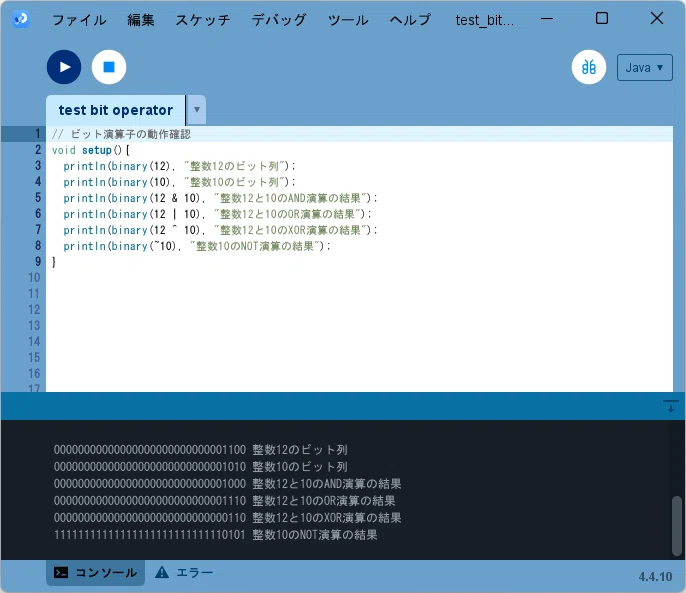The image size is (686, 593).
Task: Close the Processing window
Action: [x=657, y=18]
